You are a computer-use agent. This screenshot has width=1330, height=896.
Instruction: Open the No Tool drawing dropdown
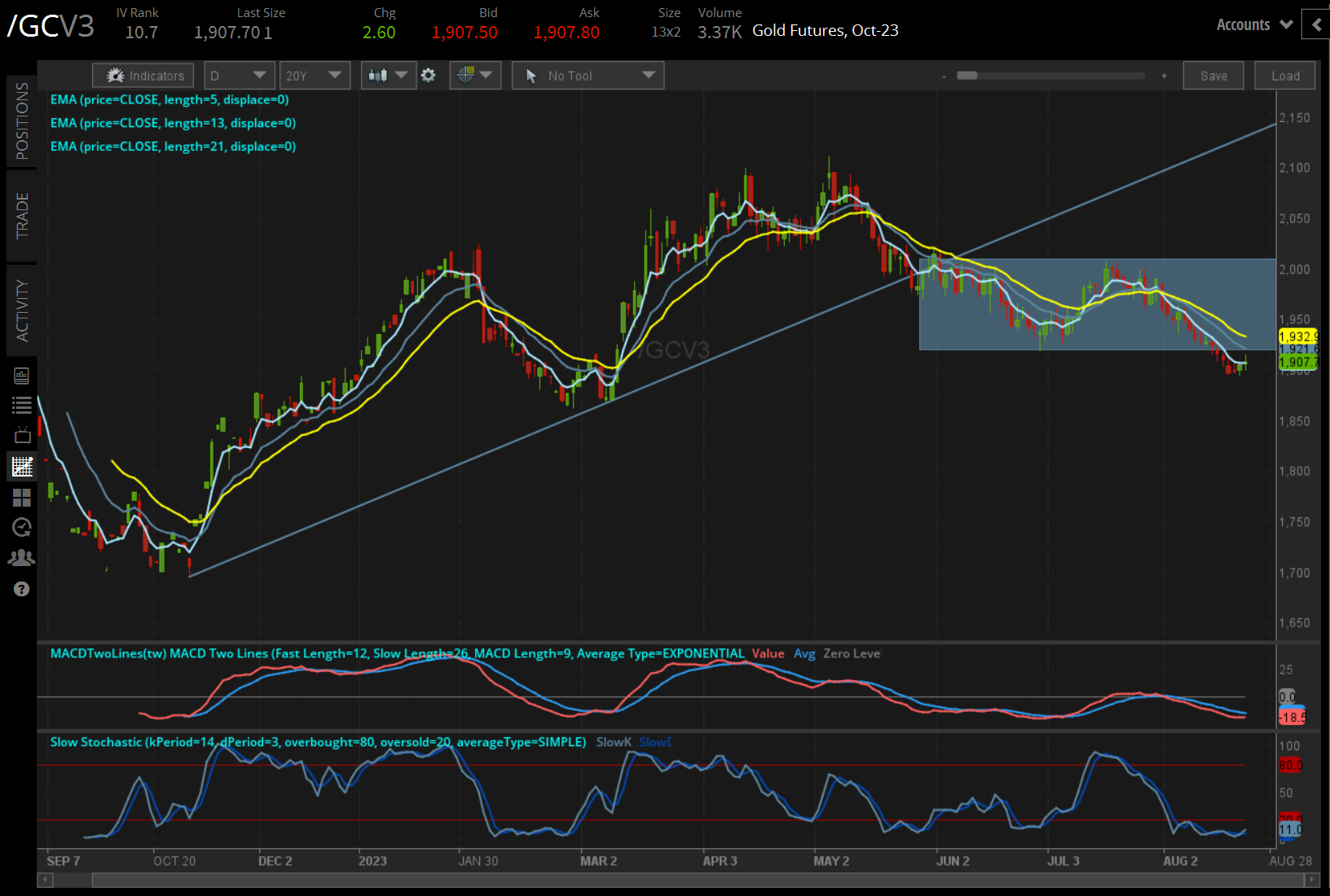point(587,75)
